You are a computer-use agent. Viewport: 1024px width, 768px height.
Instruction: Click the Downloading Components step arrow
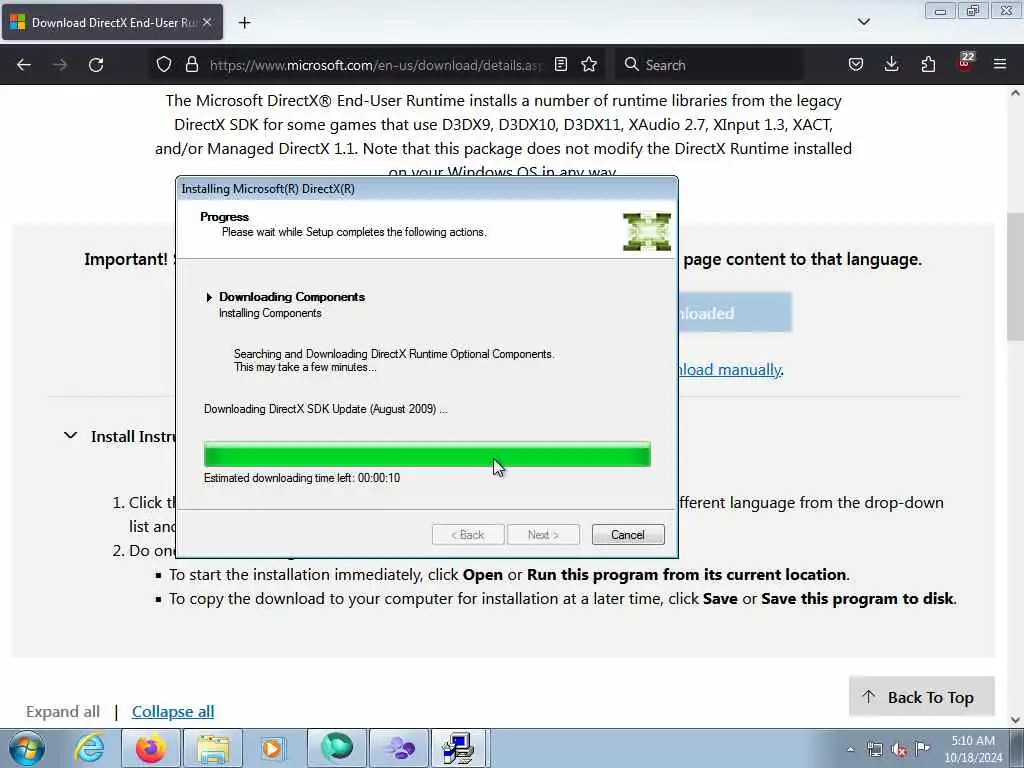[209, 297]
